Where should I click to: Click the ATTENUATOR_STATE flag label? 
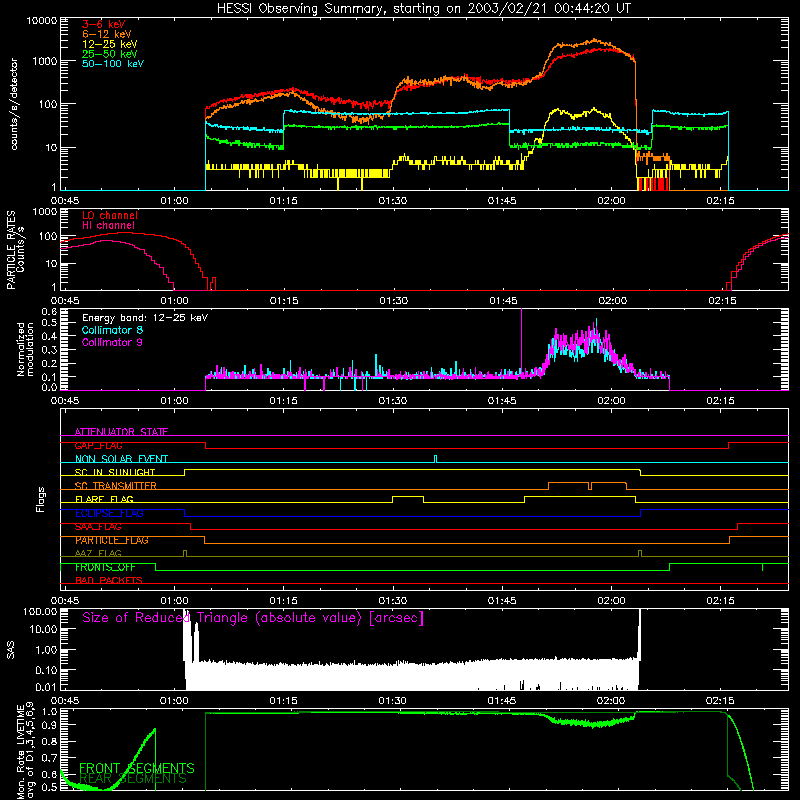point(121,432)
